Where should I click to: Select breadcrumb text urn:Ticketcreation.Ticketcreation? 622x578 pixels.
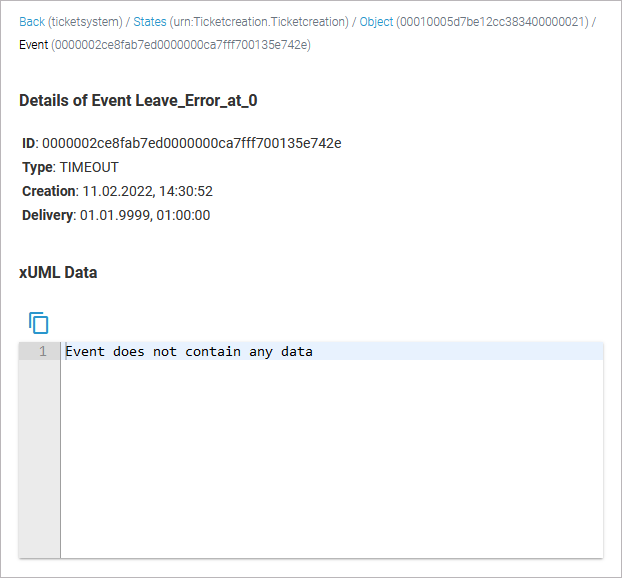tap(259, 21)
